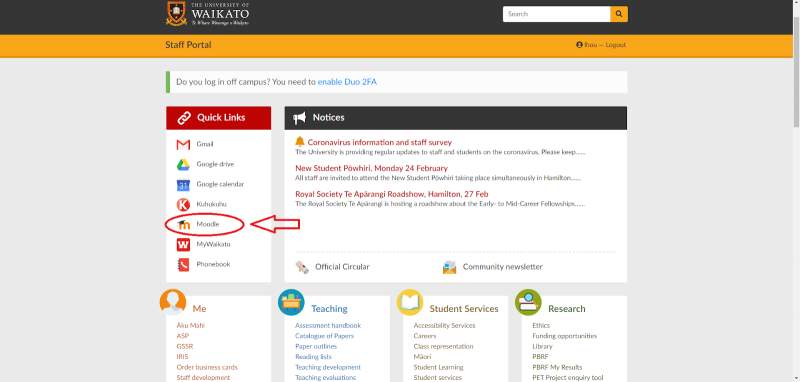Click the Research section magnifier icon
Screen dimensions: 800x382
point(528,302)
